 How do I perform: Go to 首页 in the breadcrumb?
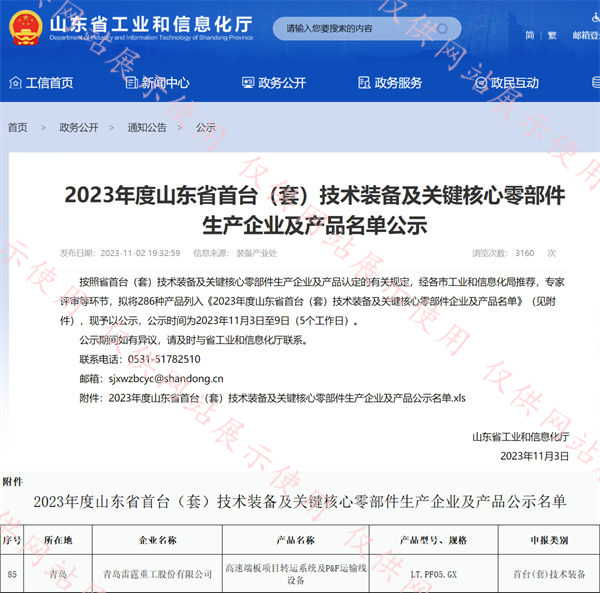18,128
